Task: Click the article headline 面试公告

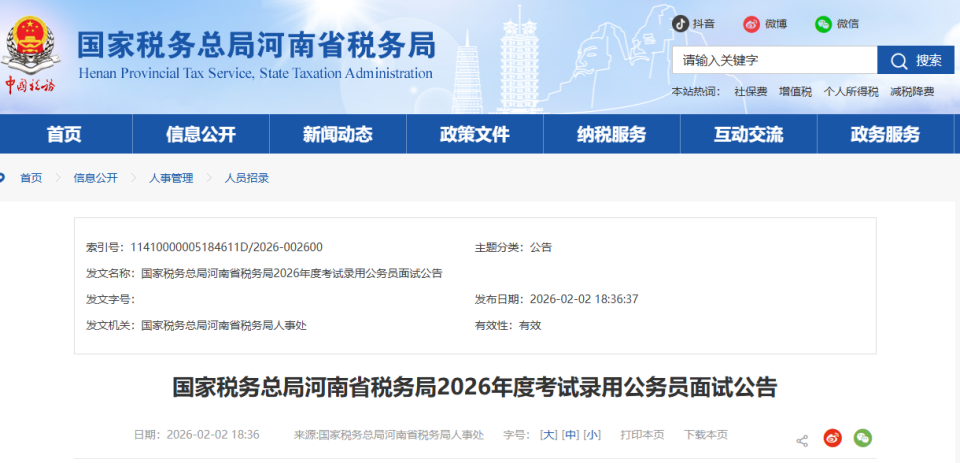Action: tap(474, 387)
